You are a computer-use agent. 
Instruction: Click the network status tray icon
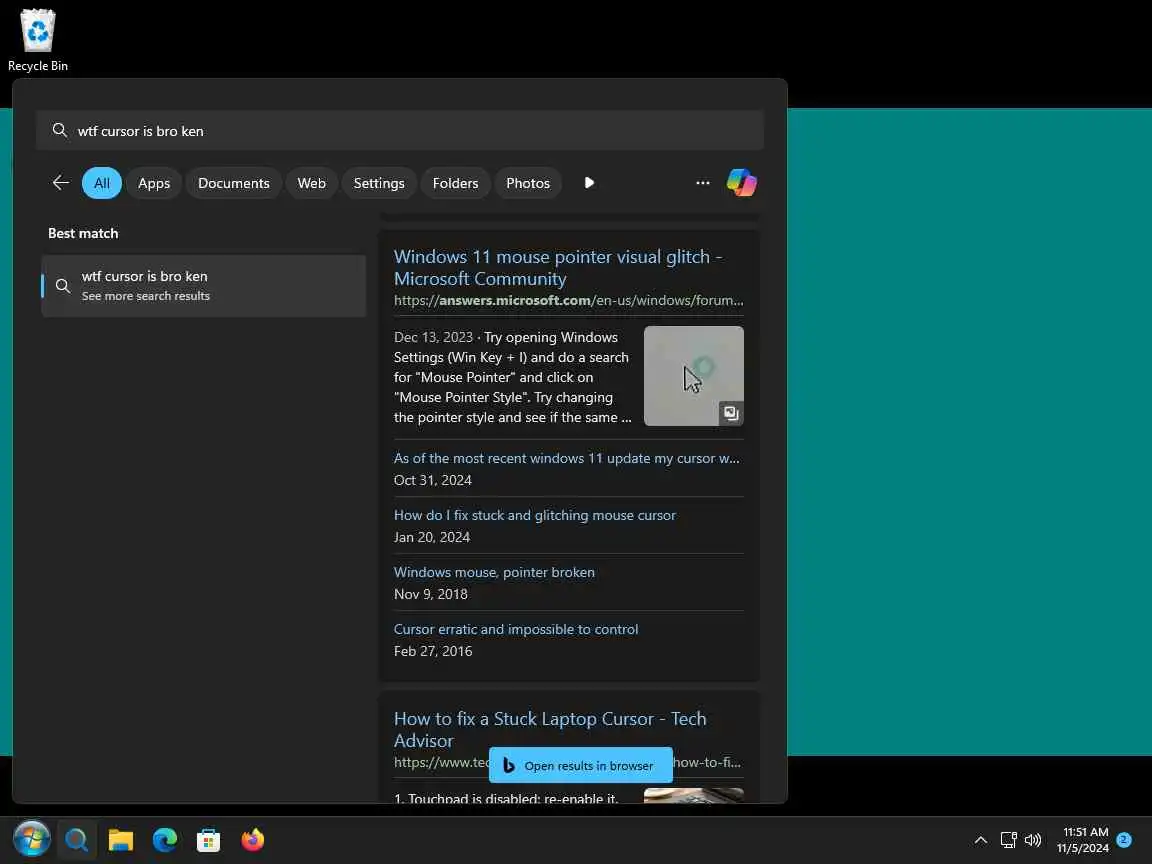point(1008,839)
